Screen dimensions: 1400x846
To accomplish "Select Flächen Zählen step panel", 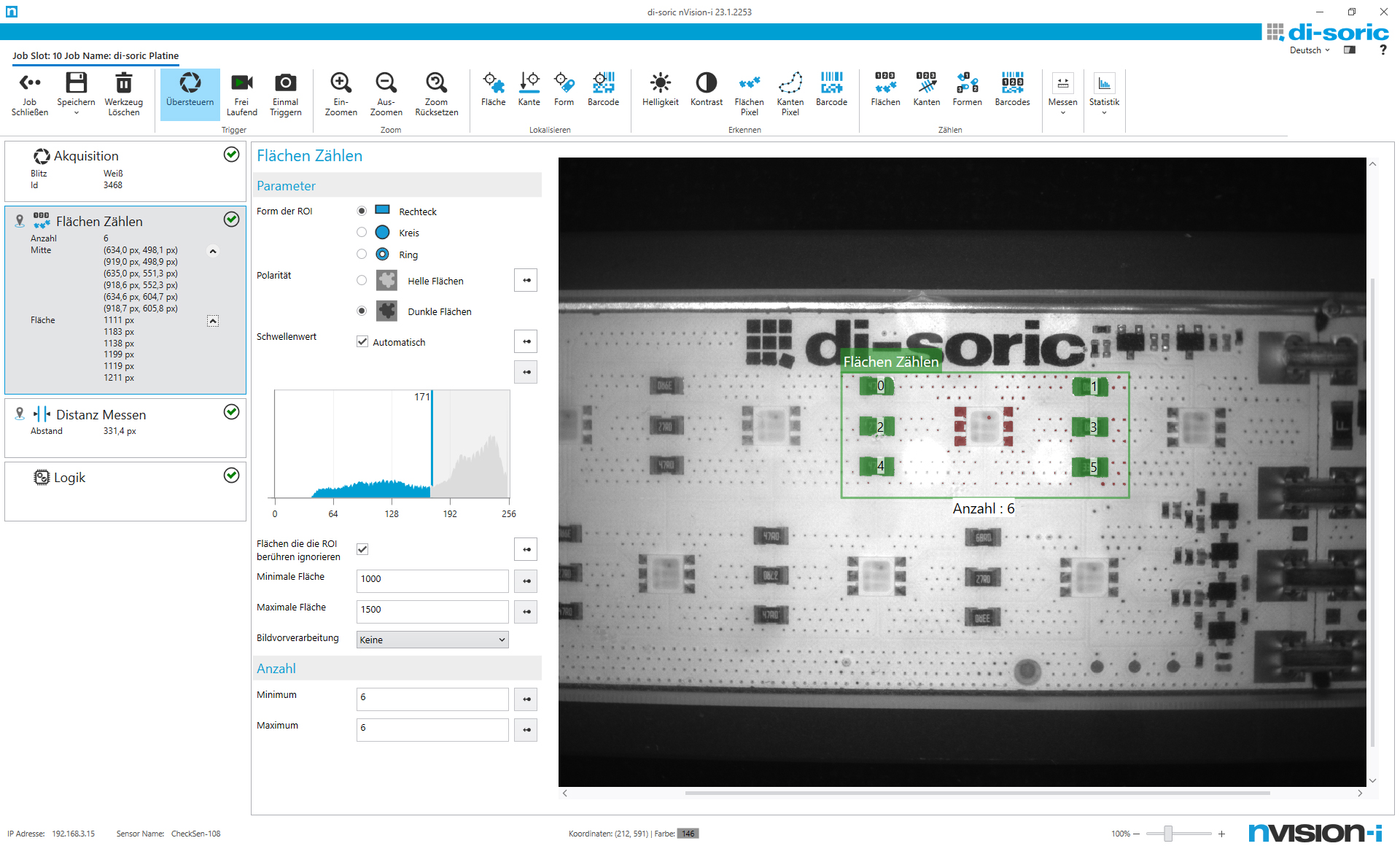I will point(125,300).
